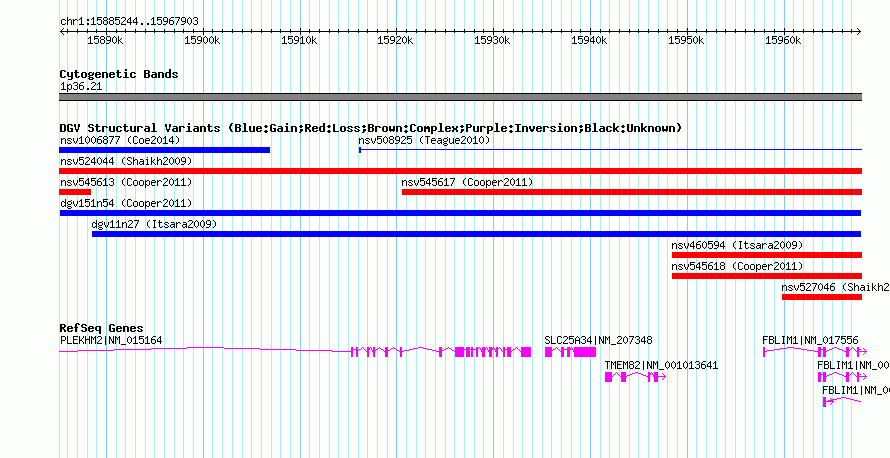Click the 15900k ruler tick label
The image size is (890, 458).
[x=203, y=40]
